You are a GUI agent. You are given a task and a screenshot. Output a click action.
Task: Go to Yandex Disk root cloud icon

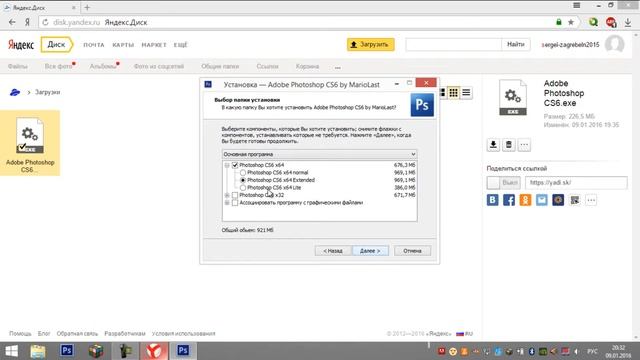click(x=15, y=92)
